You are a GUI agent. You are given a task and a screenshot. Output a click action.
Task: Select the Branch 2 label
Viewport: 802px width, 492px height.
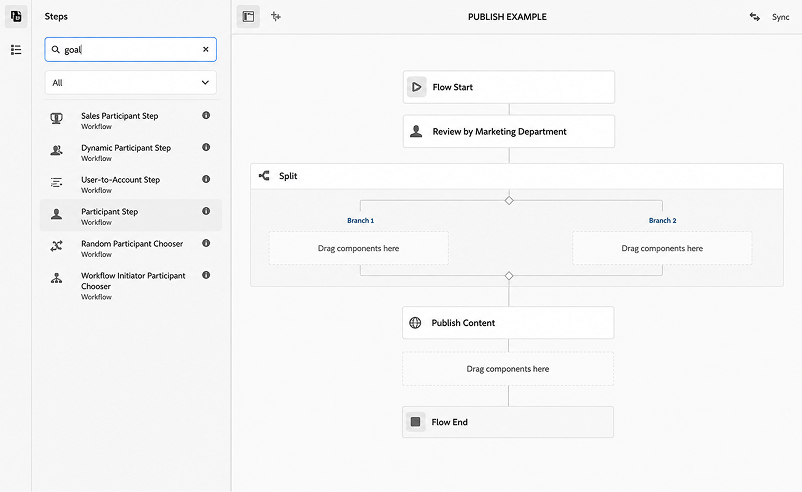coord(662,220)
